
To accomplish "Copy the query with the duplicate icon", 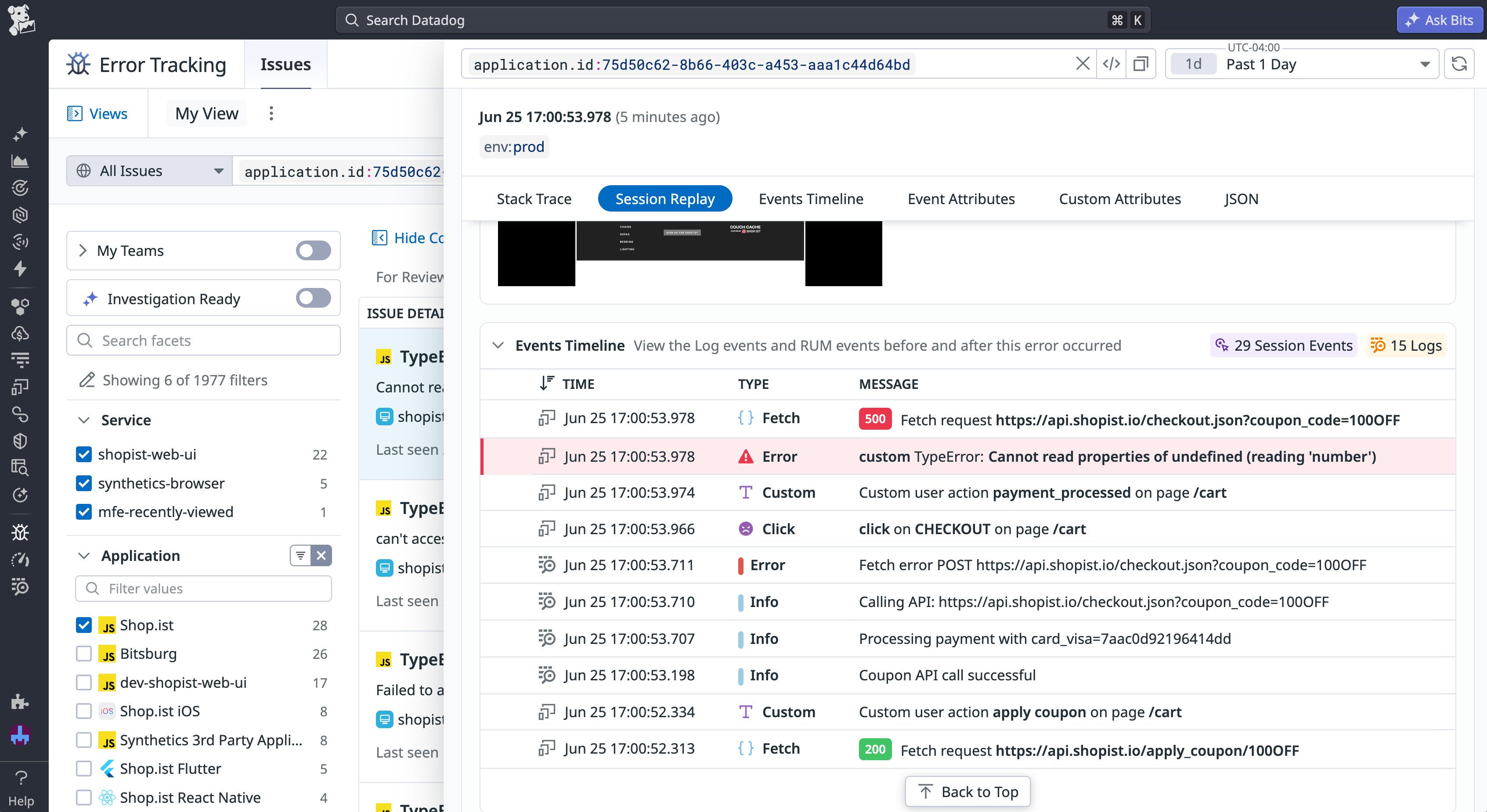I will pos(1141,64).
